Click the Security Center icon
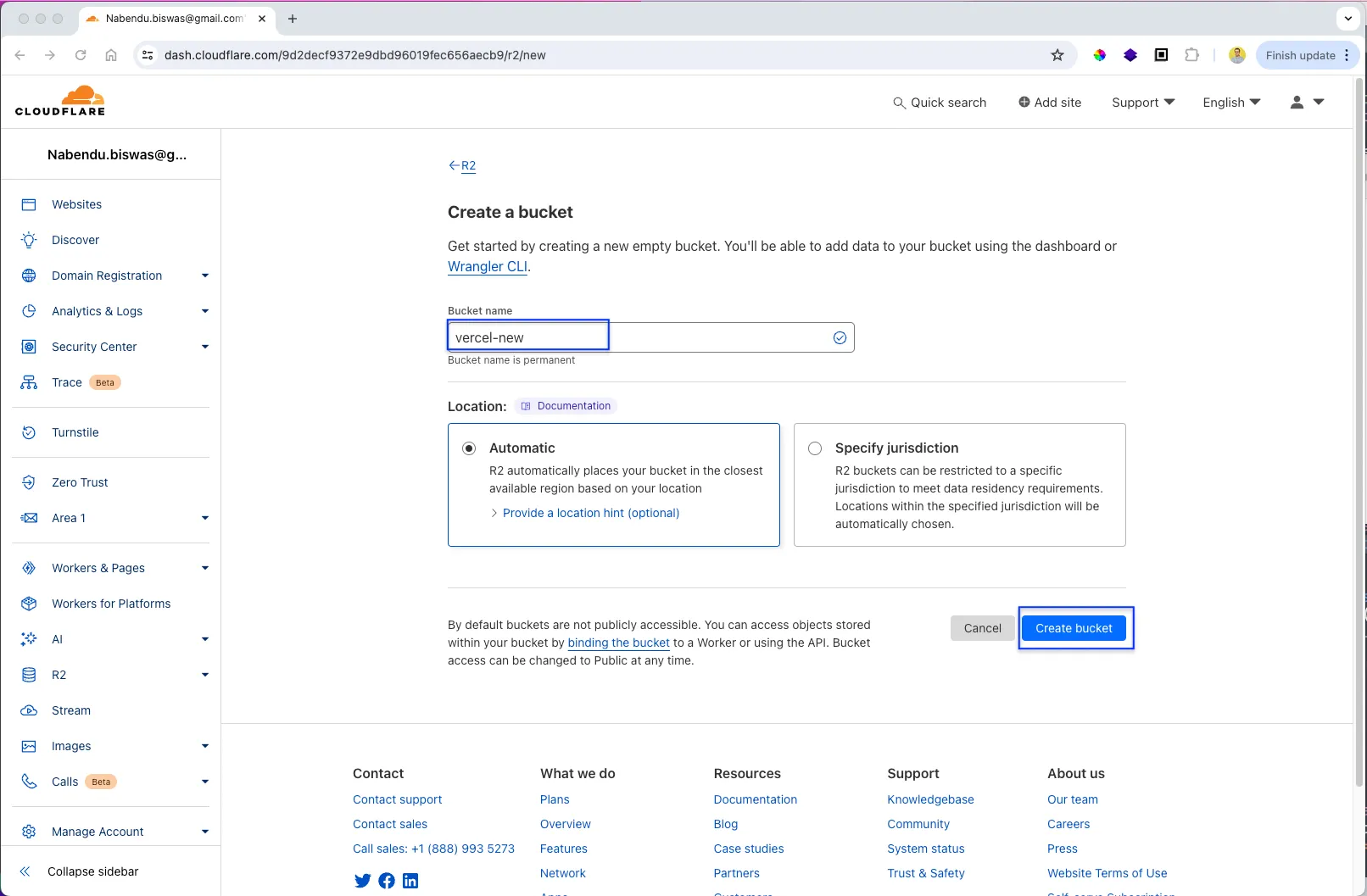The image size is (1367, 896). pos(29,347)
